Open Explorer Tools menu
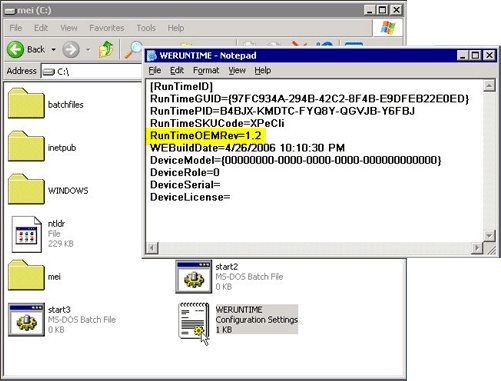Image resolution: width=501 pixels, height=381 pixels. point(146,28)
